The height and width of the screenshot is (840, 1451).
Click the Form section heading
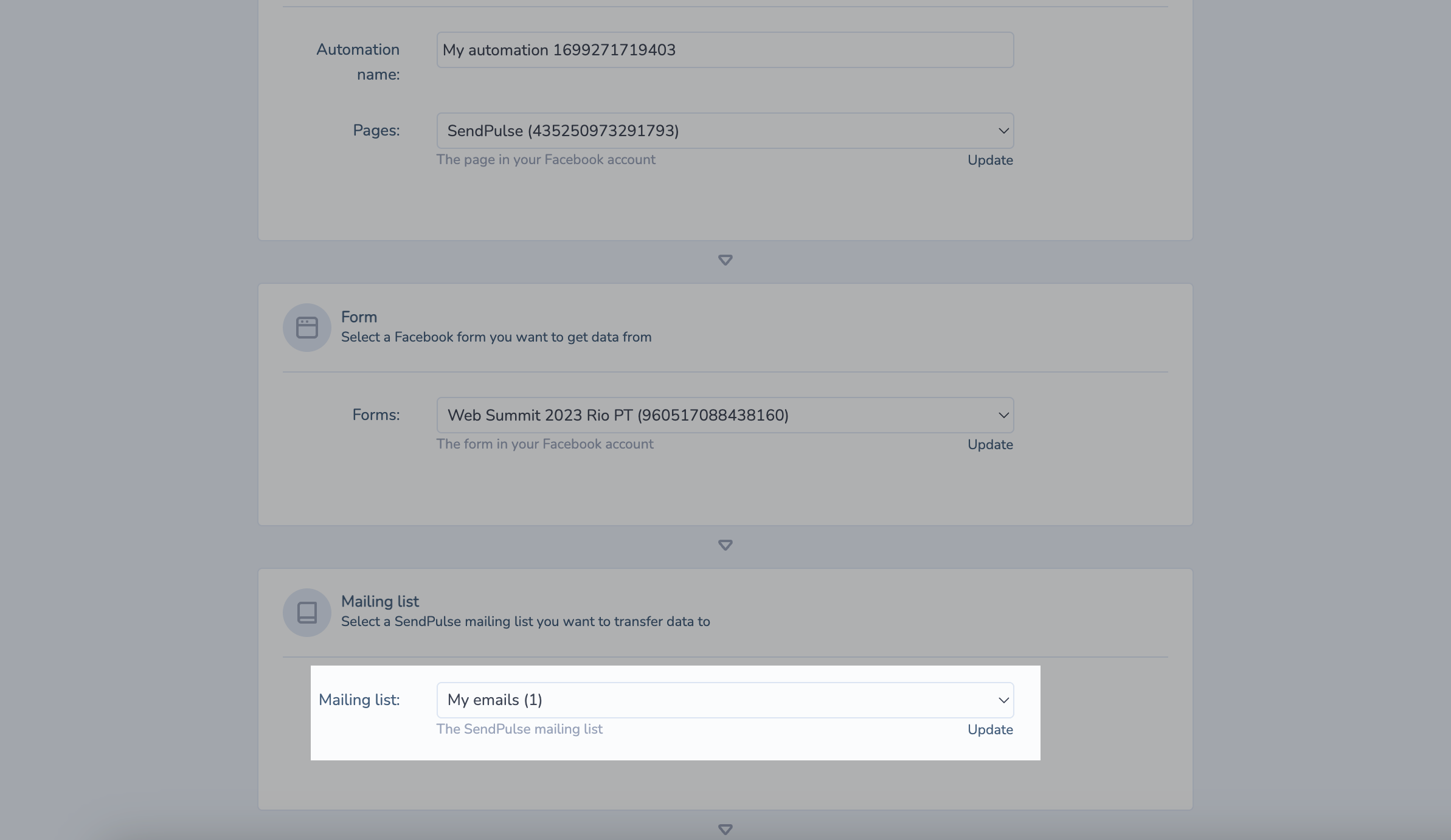(x=359, y=317)
